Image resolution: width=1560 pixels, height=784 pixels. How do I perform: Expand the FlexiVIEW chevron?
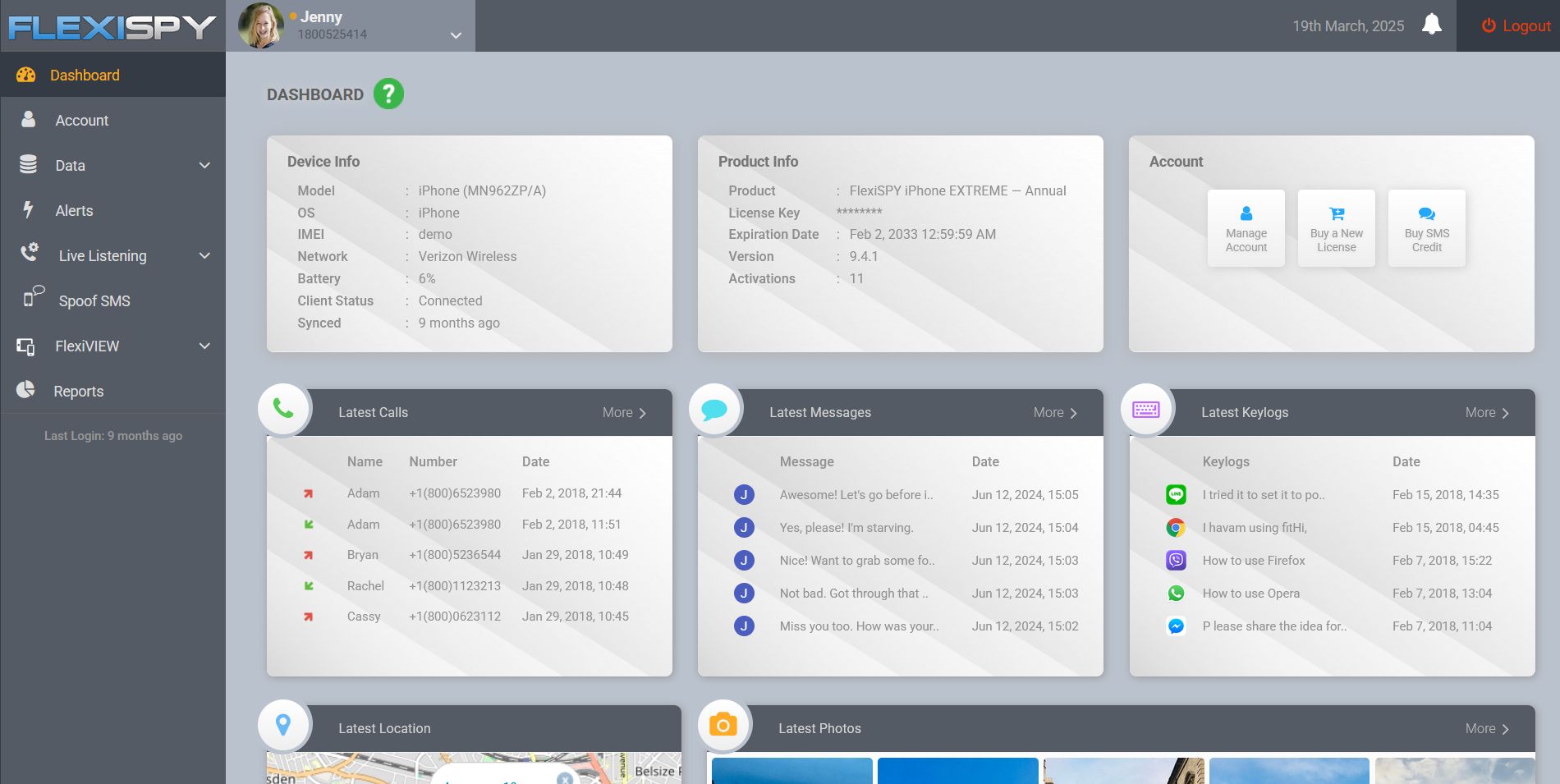204,346
